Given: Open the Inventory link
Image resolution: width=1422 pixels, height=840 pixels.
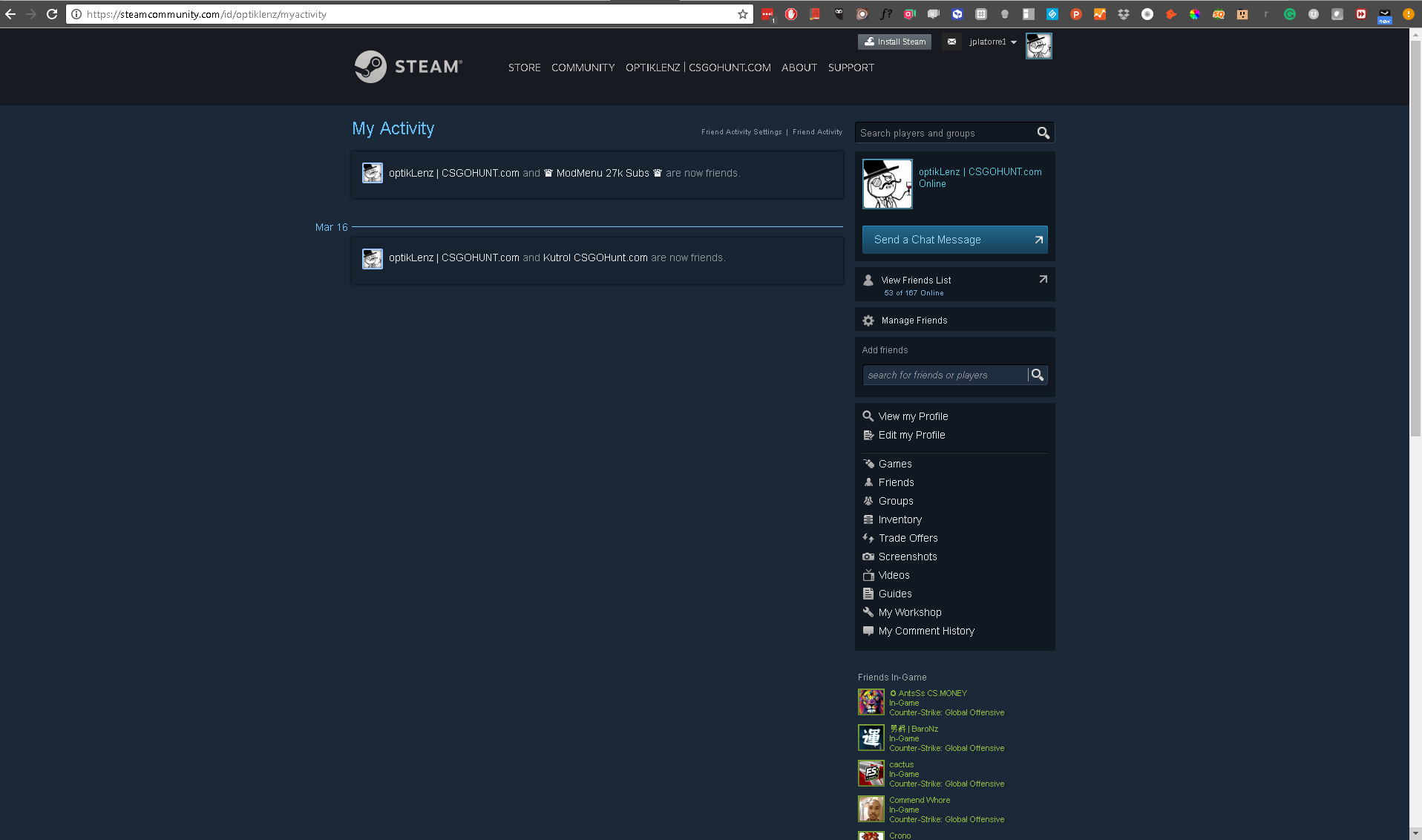Looking at the screenshot, I should click(x=900, y=519).
